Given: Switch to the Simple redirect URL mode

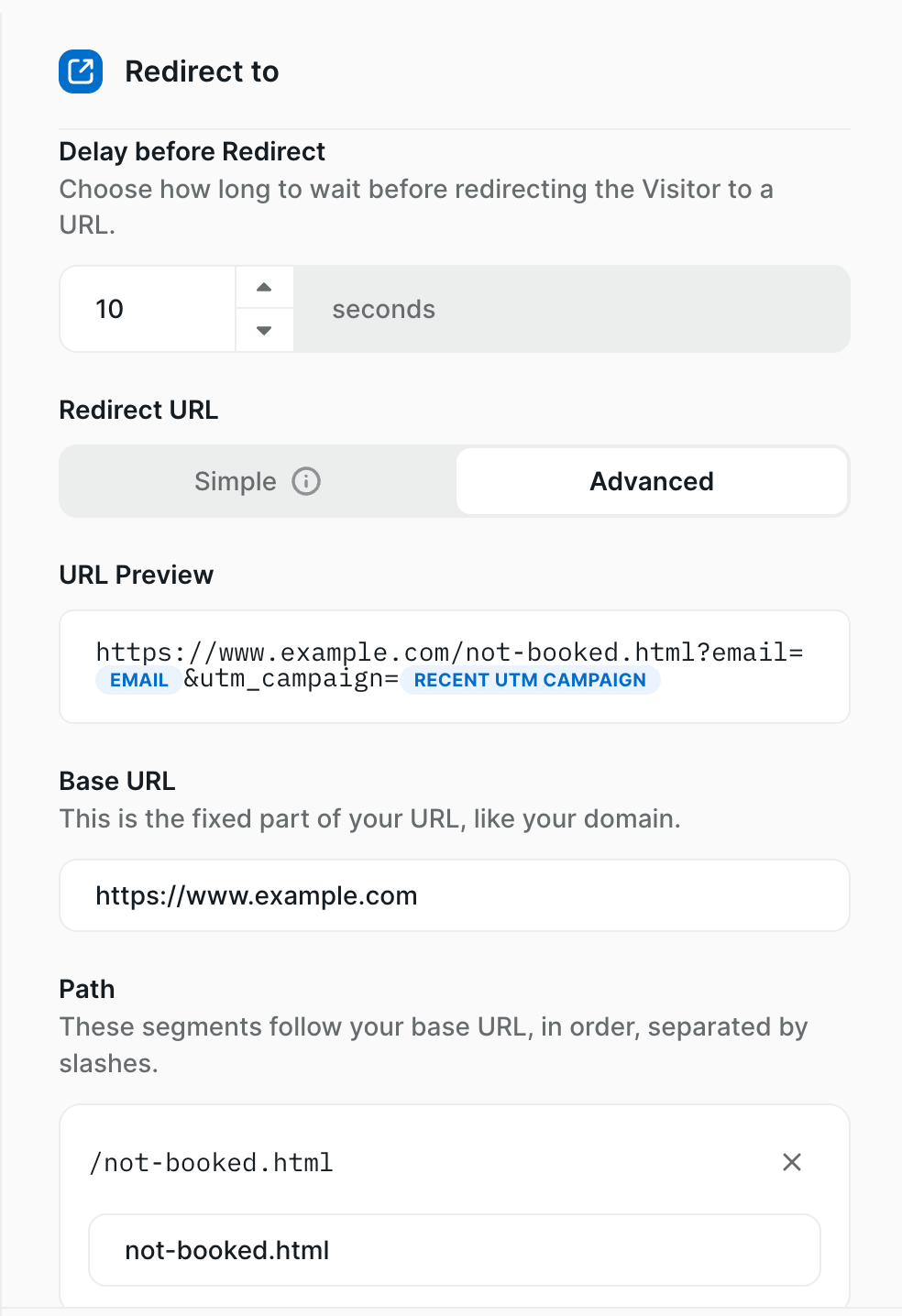Looking at the screenshot, I should (258, 481).
